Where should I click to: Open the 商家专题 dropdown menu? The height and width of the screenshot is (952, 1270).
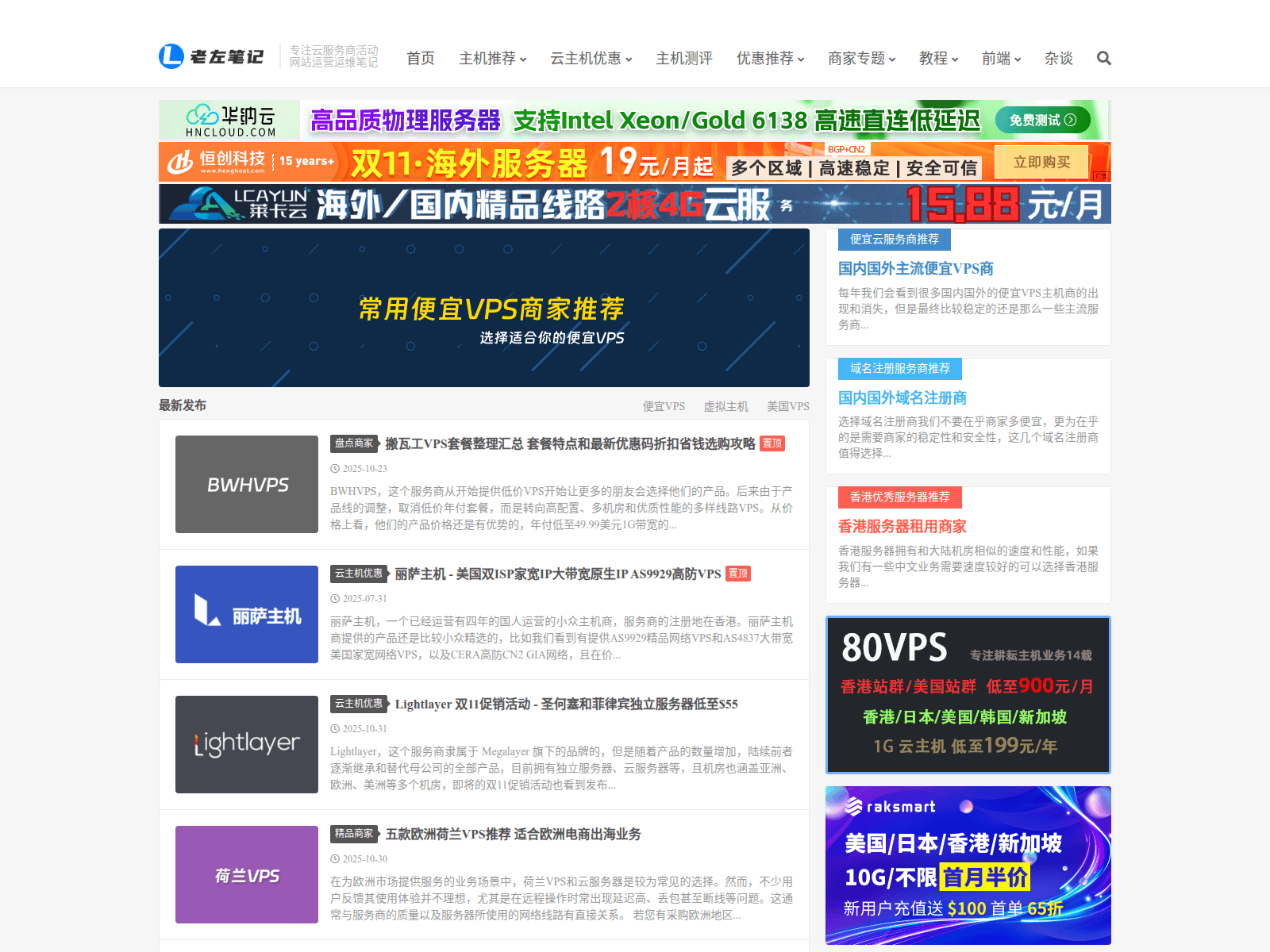tap(861, 58)
